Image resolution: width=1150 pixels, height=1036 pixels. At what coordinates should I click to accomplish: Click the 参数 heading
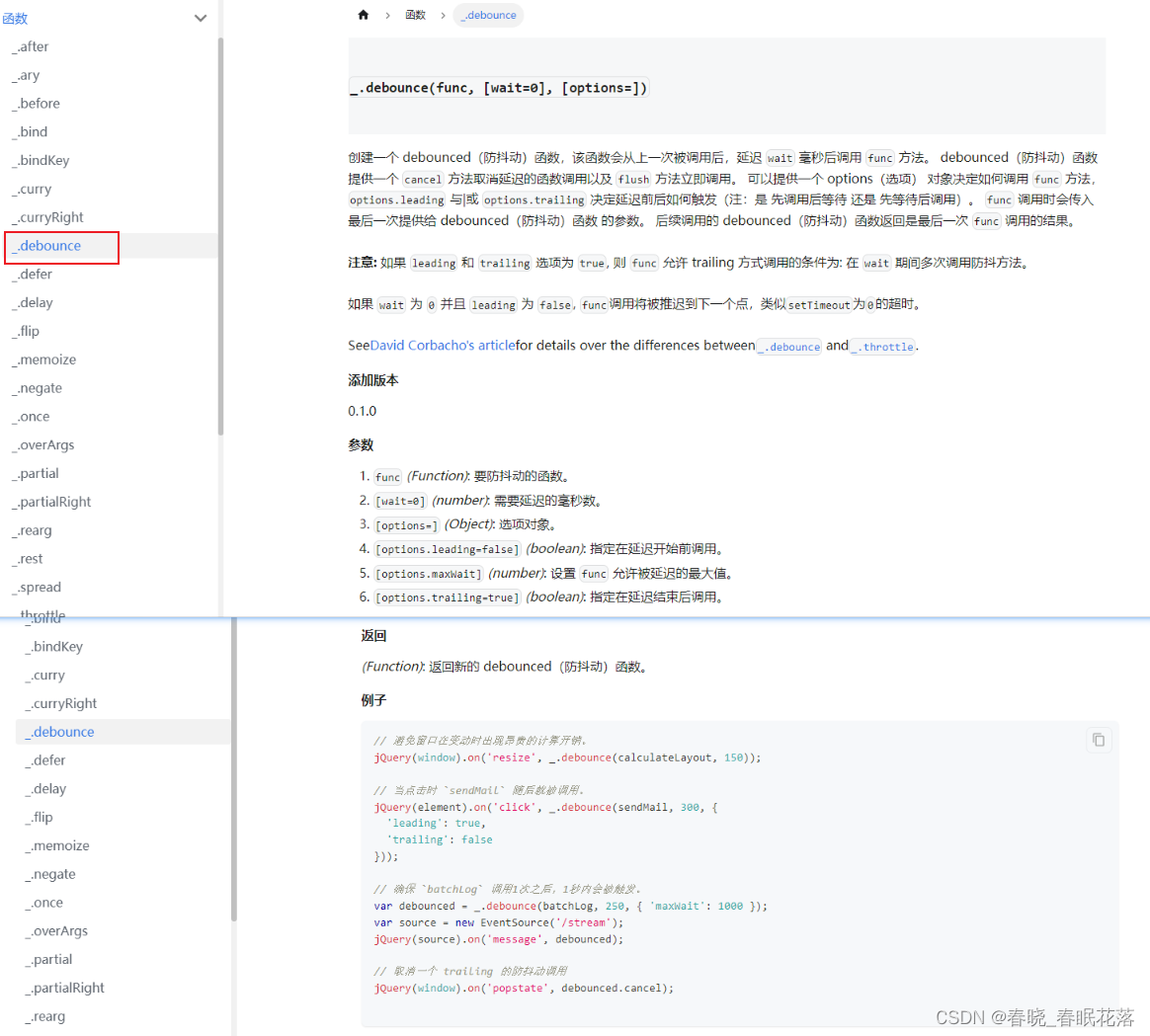click(361, 445)
